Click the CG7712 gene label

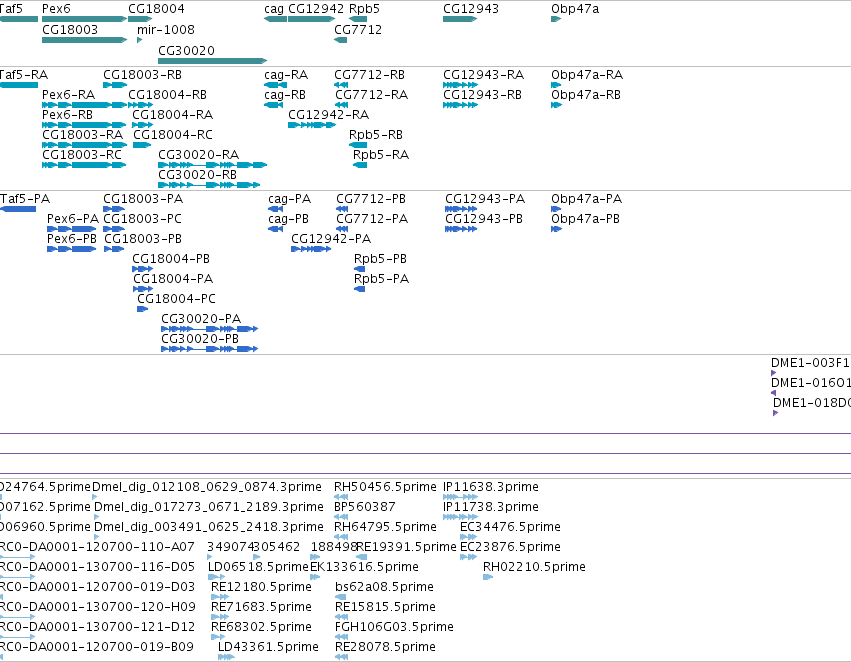pyautogui.click(x=358, y=29)
